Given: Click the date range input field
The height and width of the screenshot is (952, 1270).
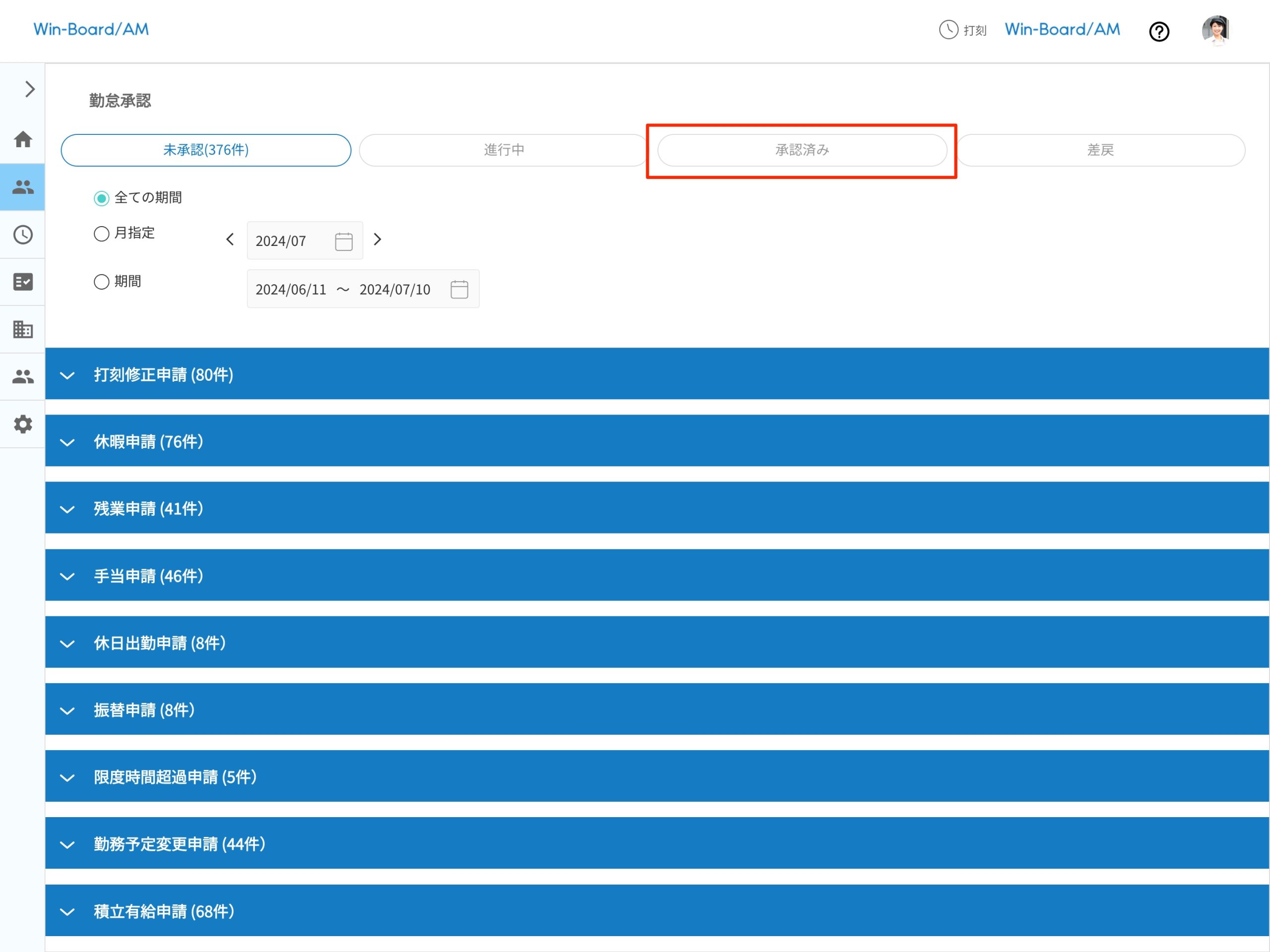Looking at the screenshot, I should [x=343, y=289].
